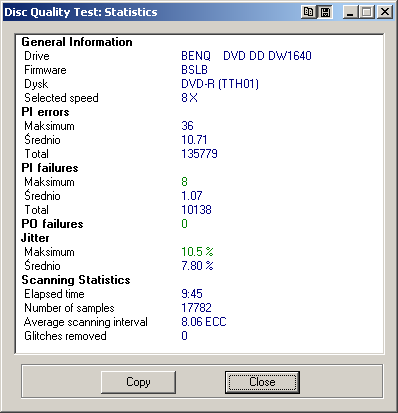Click Number of samples value 17782
Image resolution: width=398 pixels, height=413 pixels.
click(x=196, y=308)
